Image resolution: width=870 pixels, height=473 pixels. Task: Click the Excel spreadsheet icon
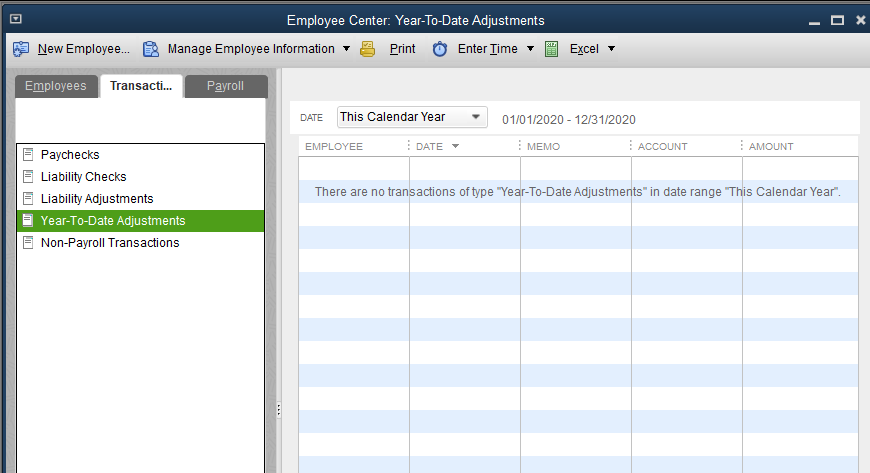click(x=552, y=49)
